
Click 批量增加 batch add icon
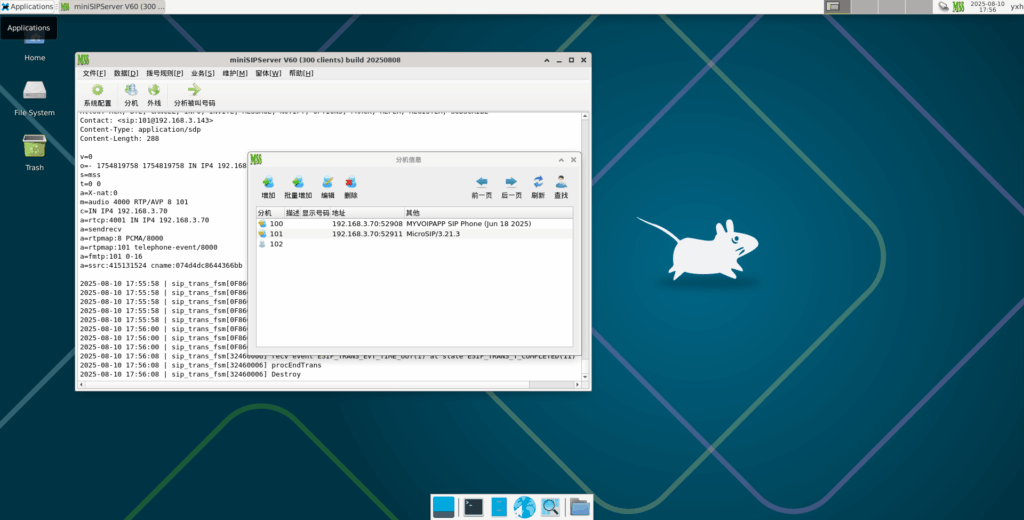pos(298,187)
